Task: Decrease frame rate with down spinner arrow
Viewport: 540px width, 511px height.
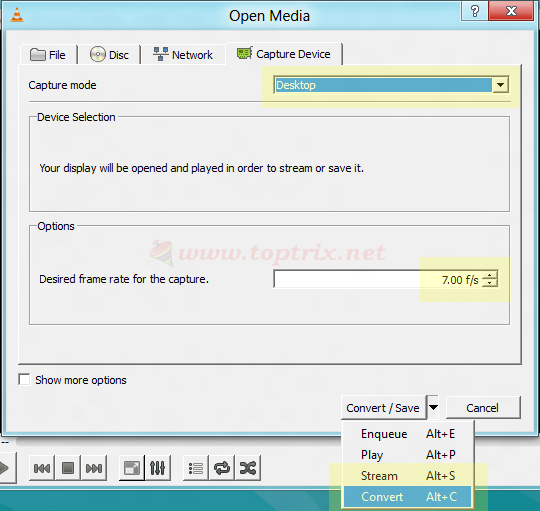Action: pyautogui.click(x=490, y=283)
